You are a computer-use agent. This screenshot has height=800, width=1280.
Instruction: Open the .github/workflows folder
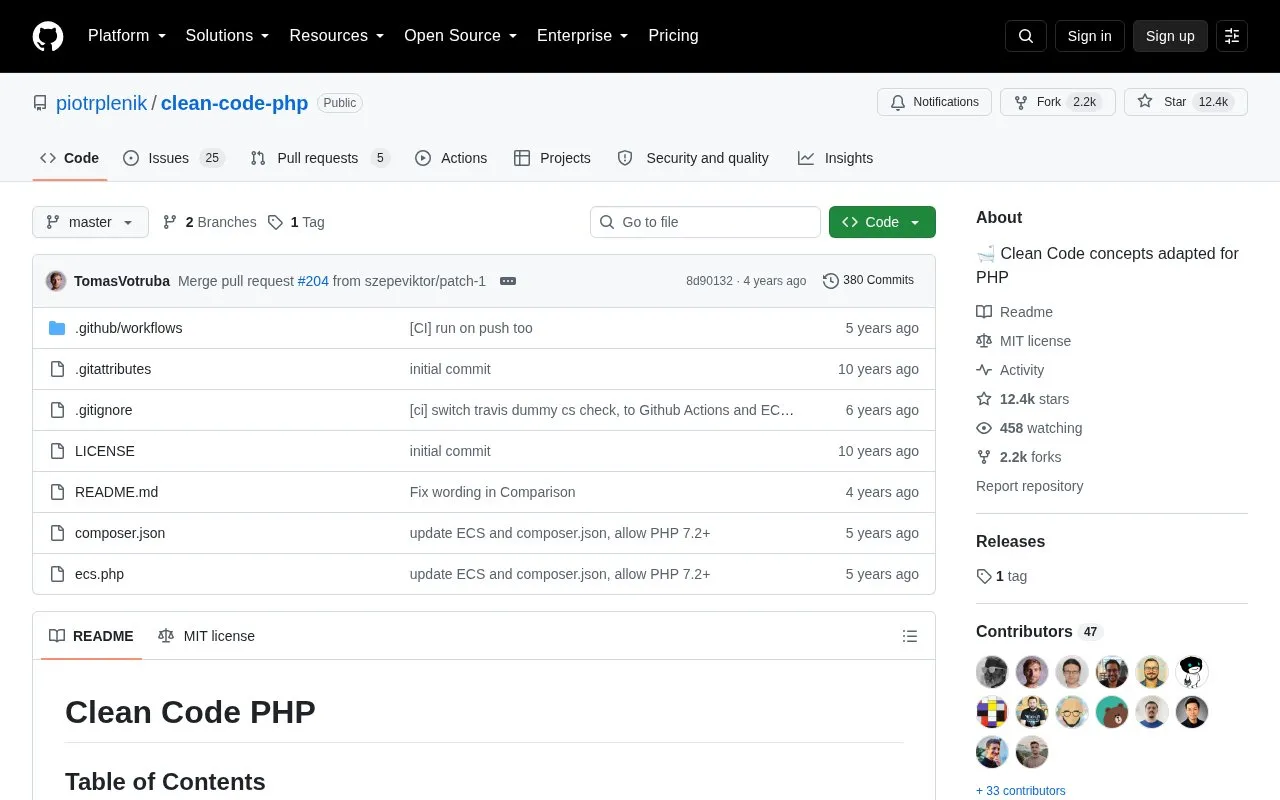point(128,328)
